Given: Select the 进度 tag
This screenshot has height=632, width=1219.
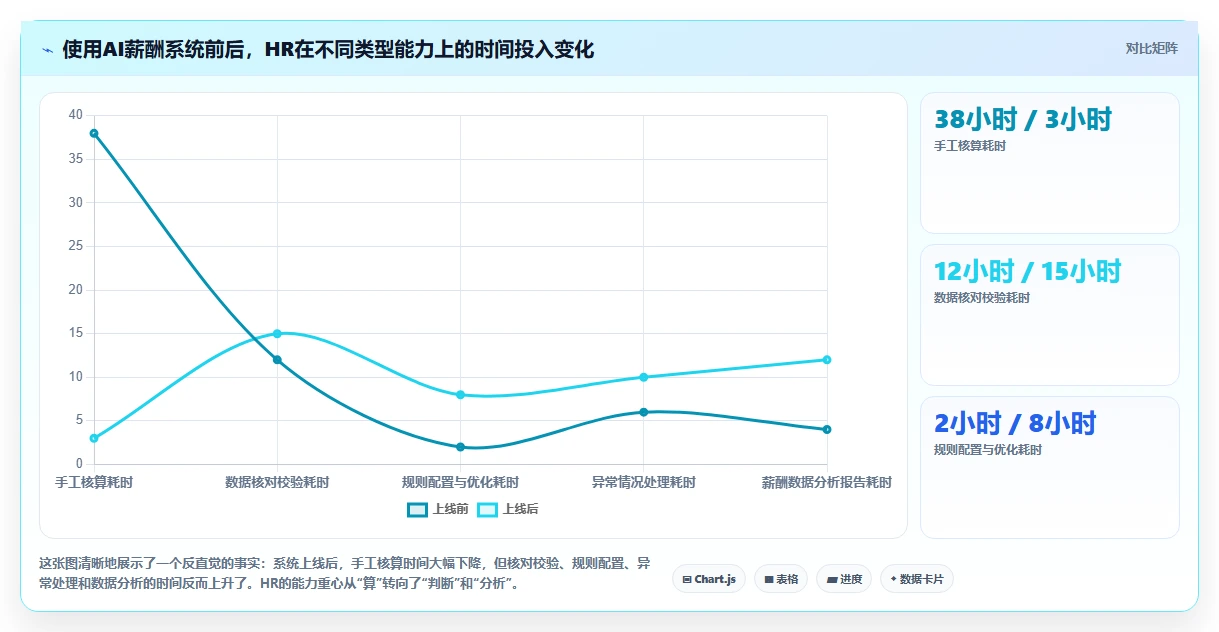Looking at the screenshot, I should (x=844, y=579).
